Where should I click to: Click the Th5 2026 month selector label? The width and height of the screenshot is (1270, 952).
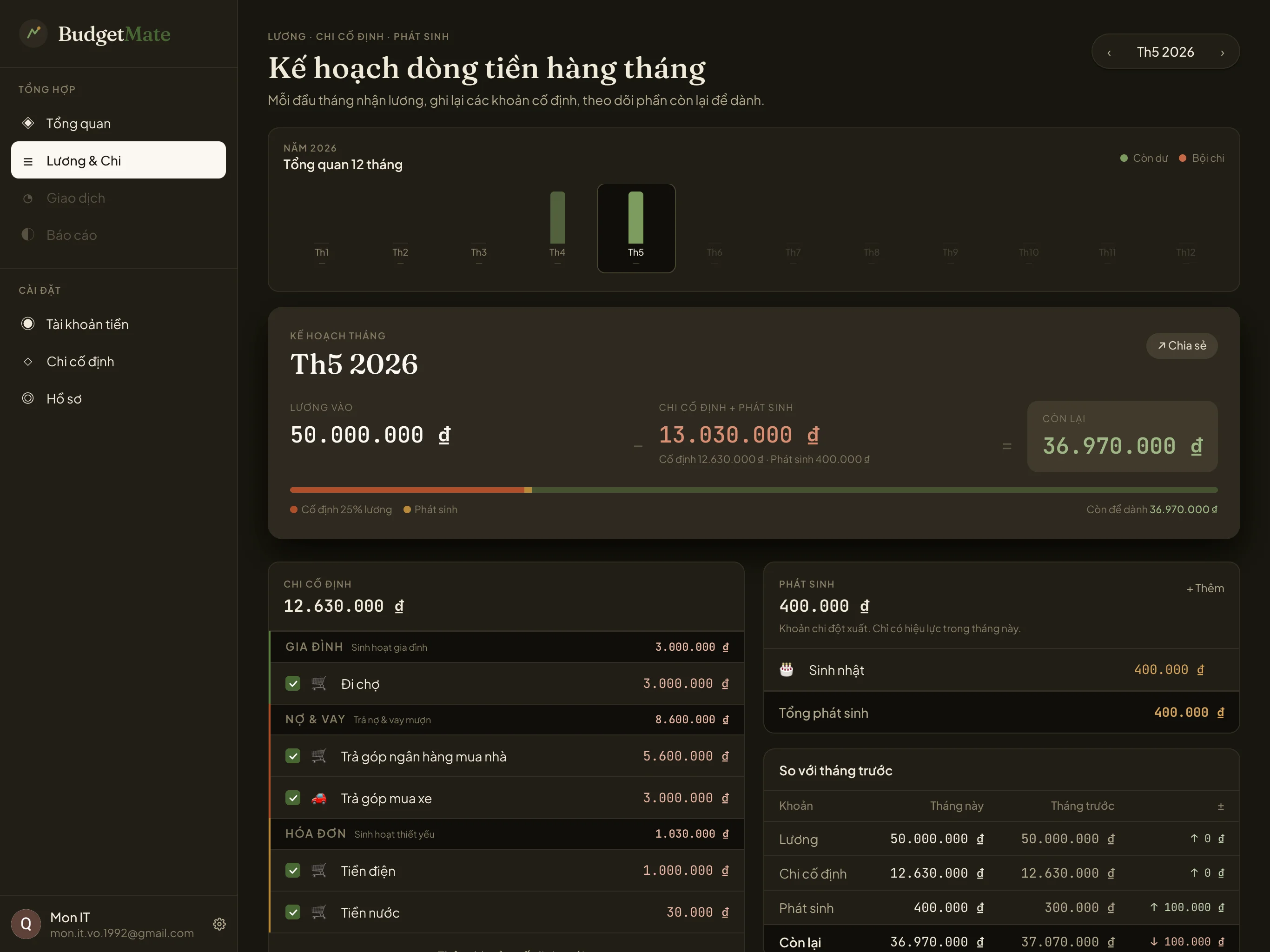pos(1165,52)
